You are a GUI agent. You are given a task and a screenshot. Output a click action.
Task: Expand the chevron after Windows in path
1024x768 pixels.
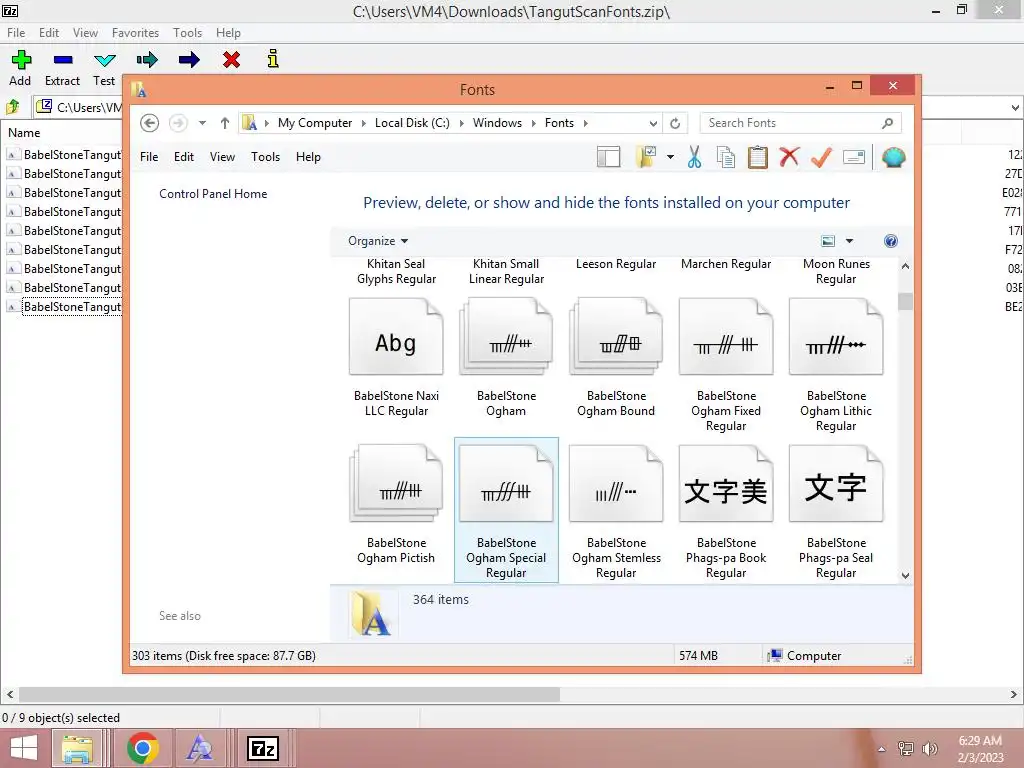(534, 123)
